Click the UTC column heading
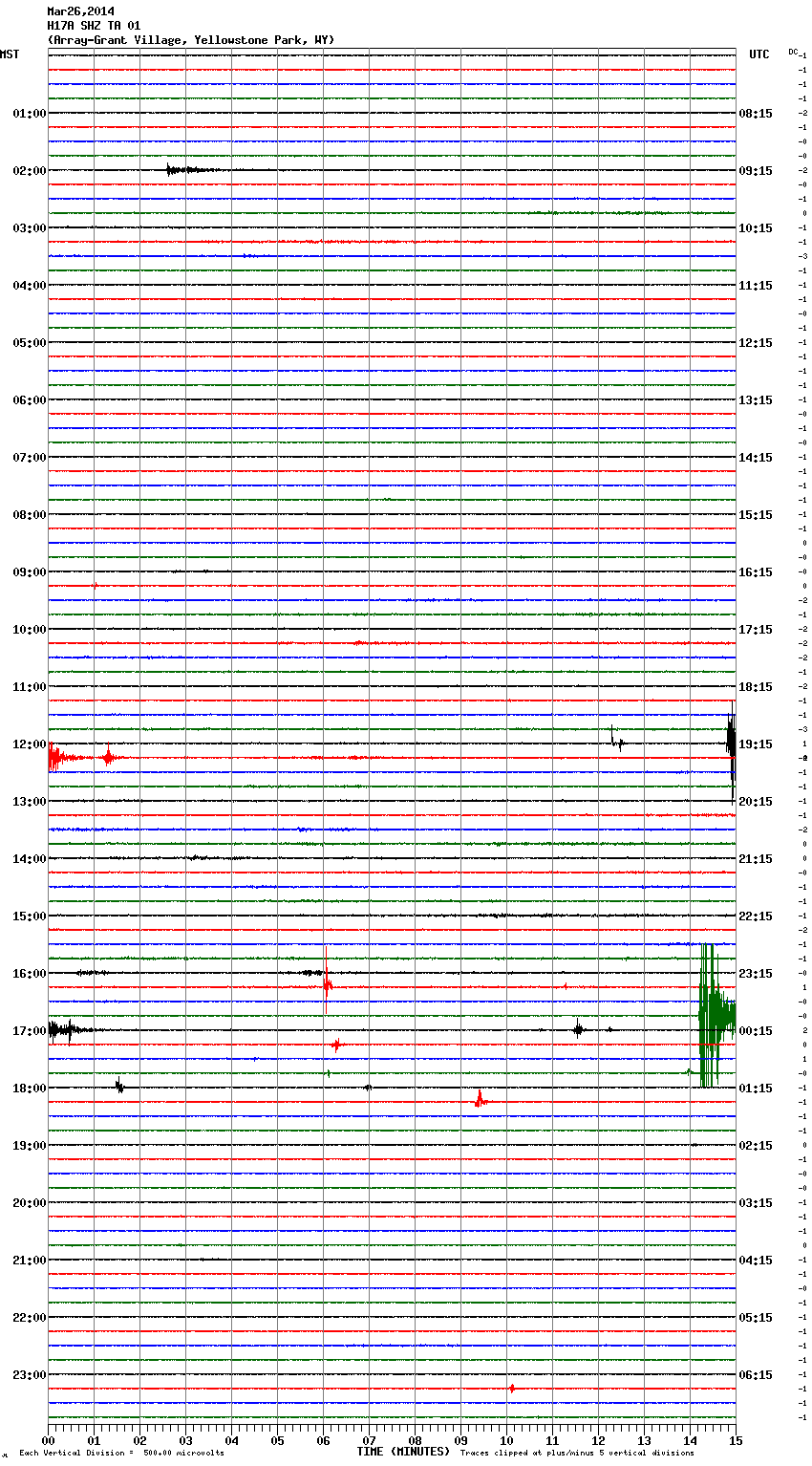This screenshot has width=812, height=1466. click(x=759, y=54)
